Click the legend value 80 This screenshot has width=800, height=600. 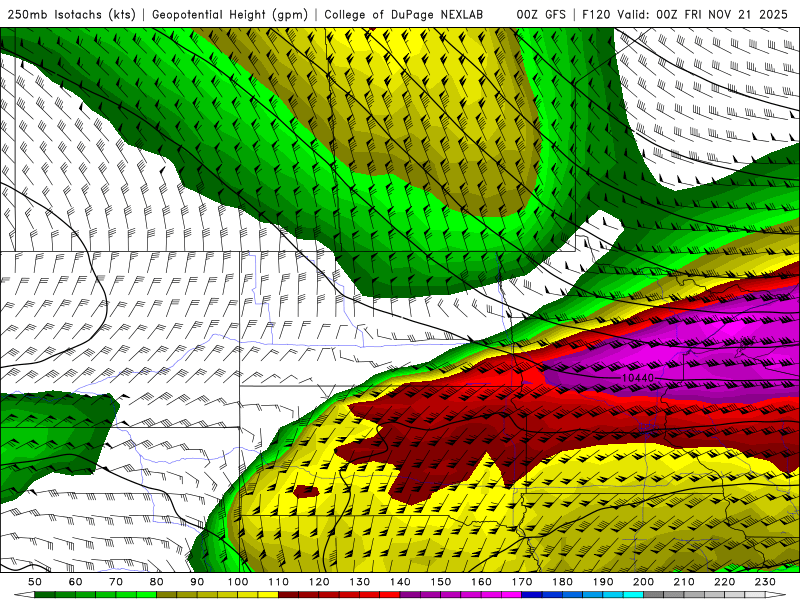tap(156, 582)
